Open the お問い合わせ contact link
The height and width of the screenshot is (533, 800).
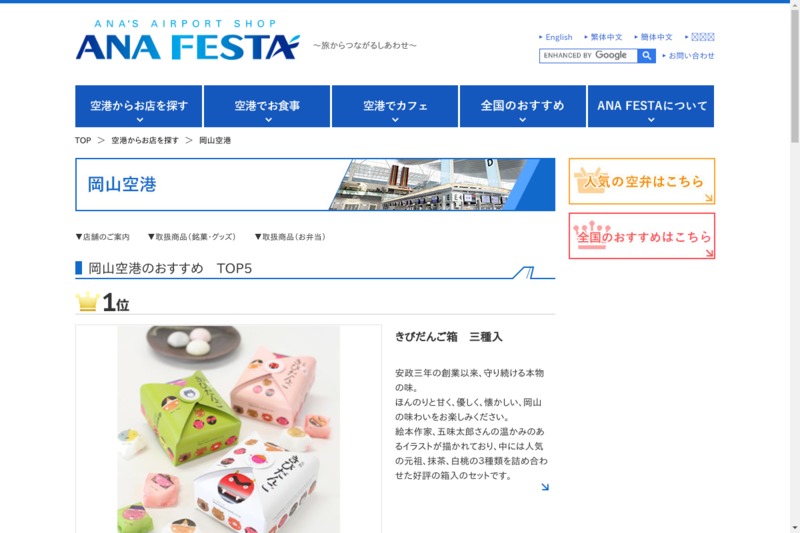tap(691, 56)
